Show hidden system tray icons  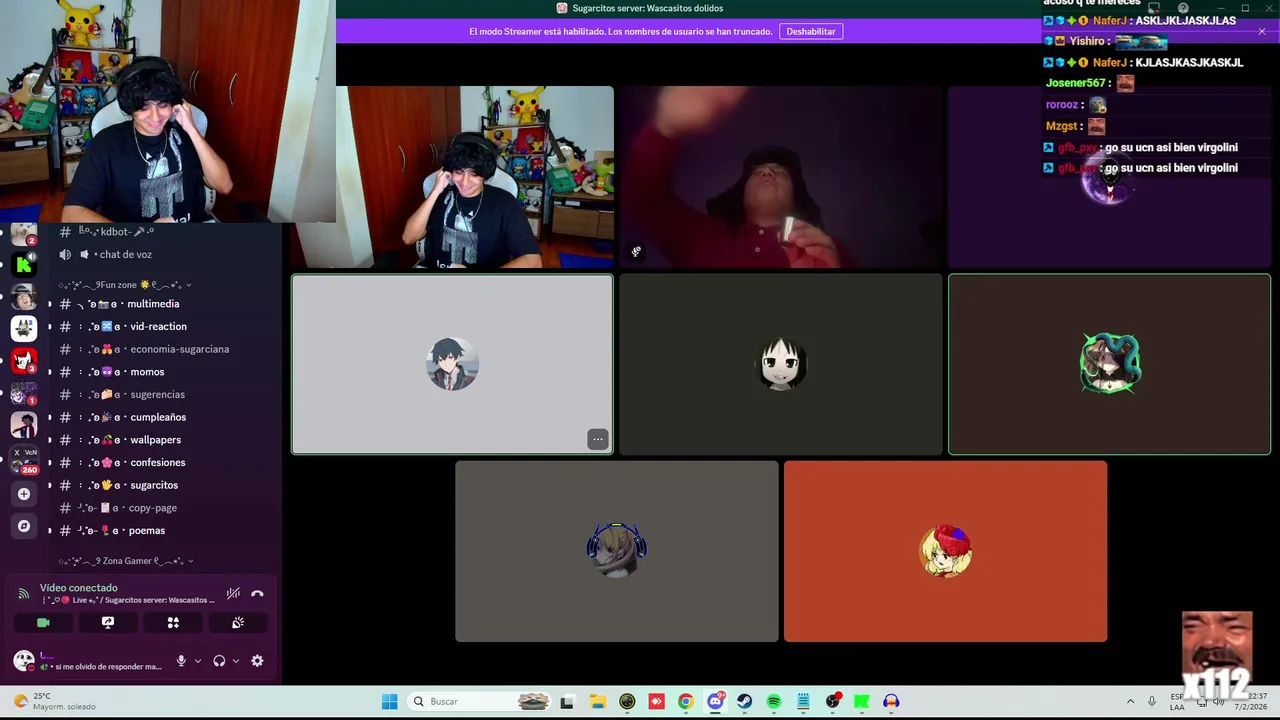point(1130,702)
